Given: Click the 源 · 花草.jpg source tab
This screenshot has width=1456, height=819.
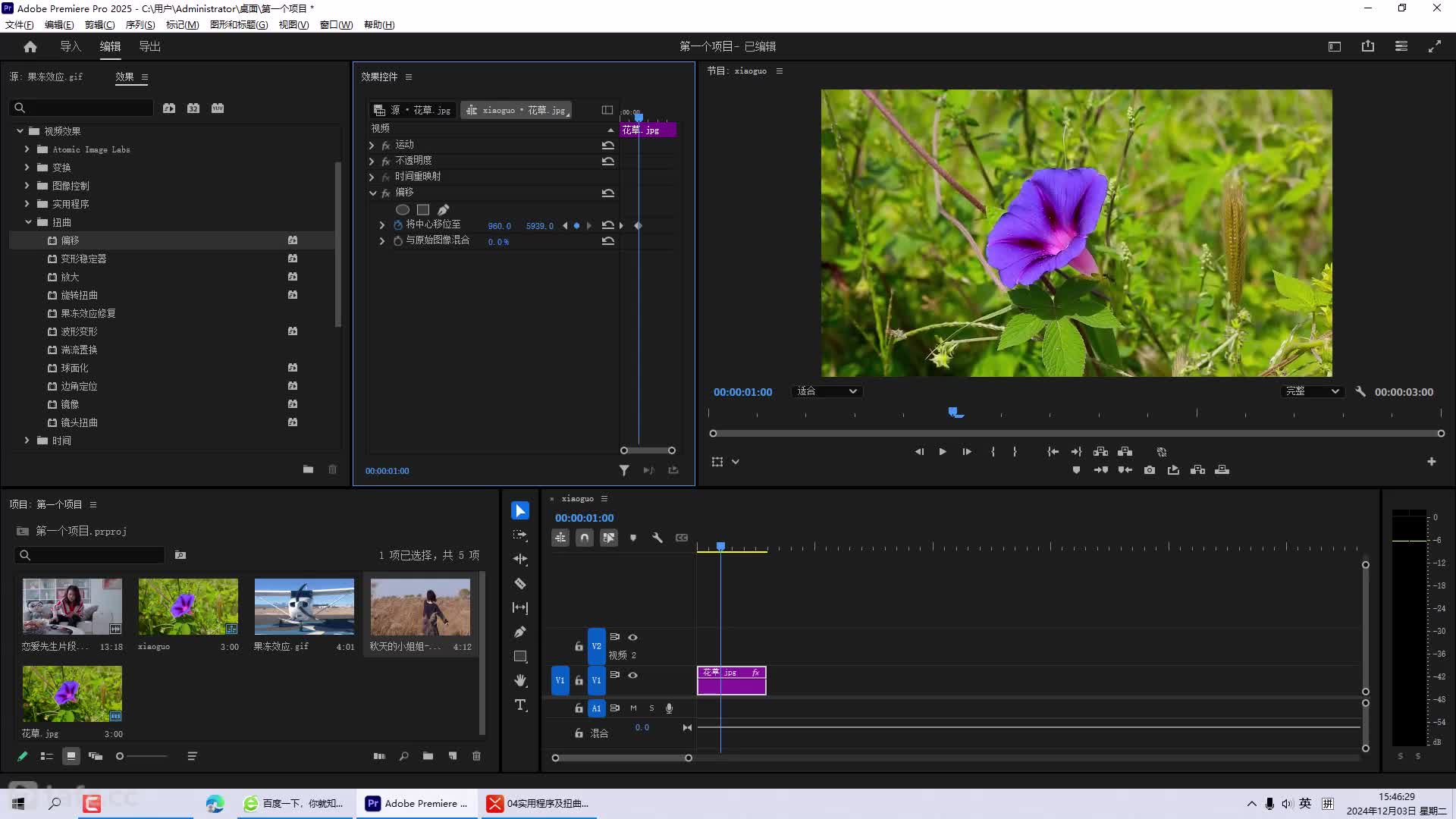Looking at the screenshot, I should click(413, 111).
